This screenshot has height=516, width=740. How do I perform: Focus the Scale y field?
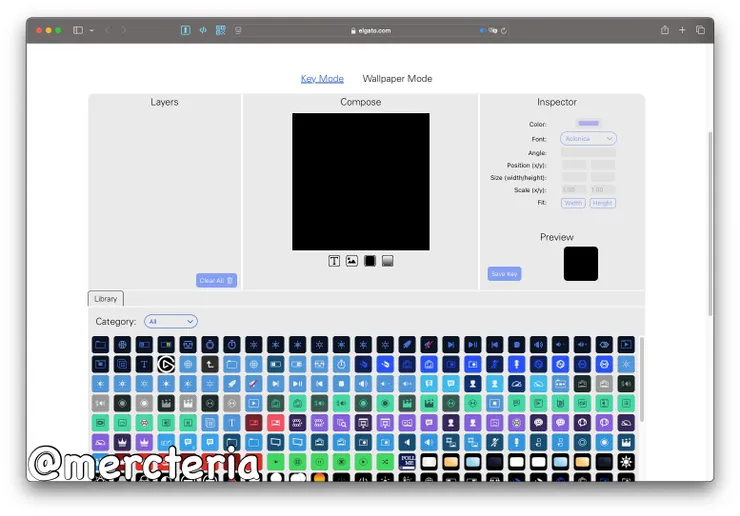[x=603, y=189]
